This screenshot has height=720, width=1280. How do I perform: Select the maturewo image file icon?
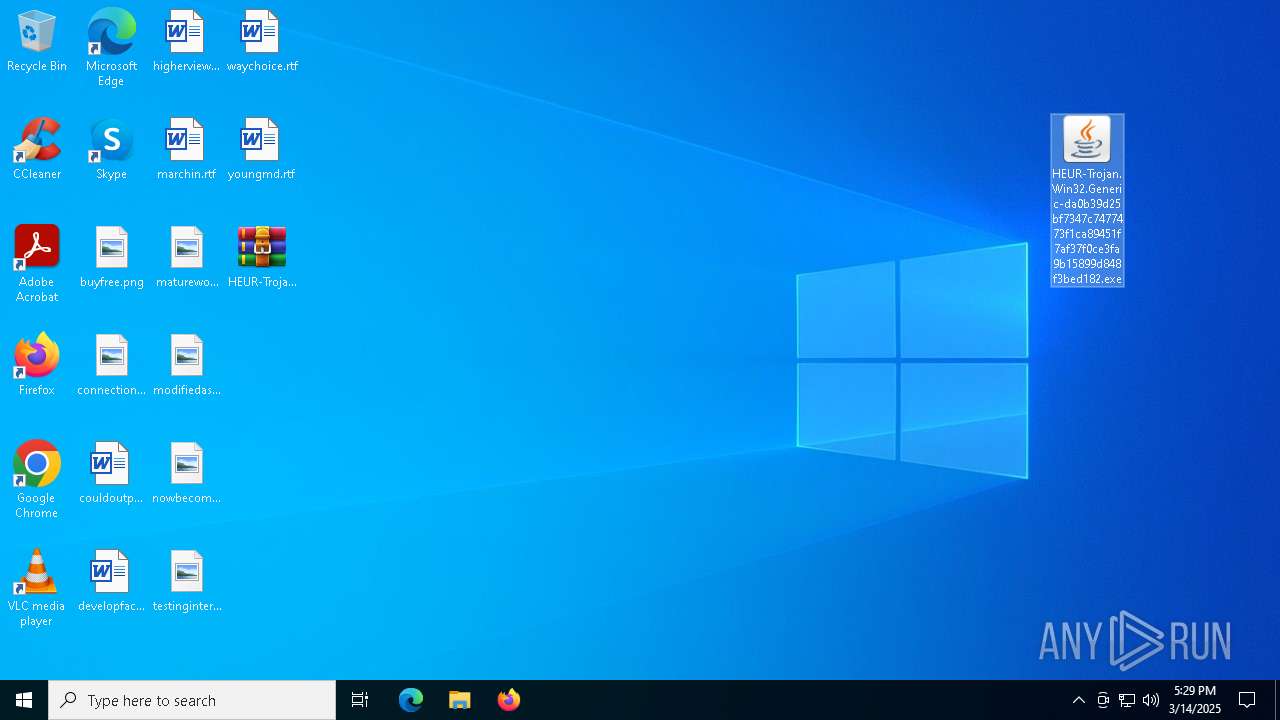click(x=187, y=258)
